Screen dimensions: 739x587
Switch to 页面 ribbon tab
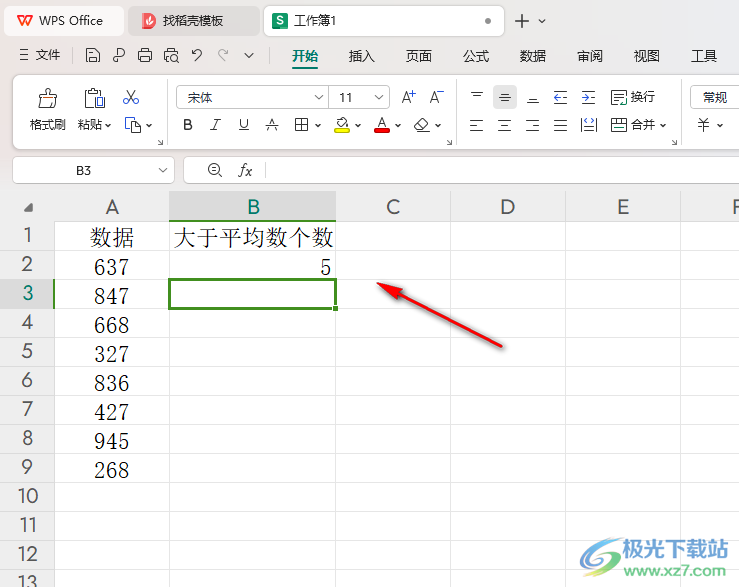419,56
